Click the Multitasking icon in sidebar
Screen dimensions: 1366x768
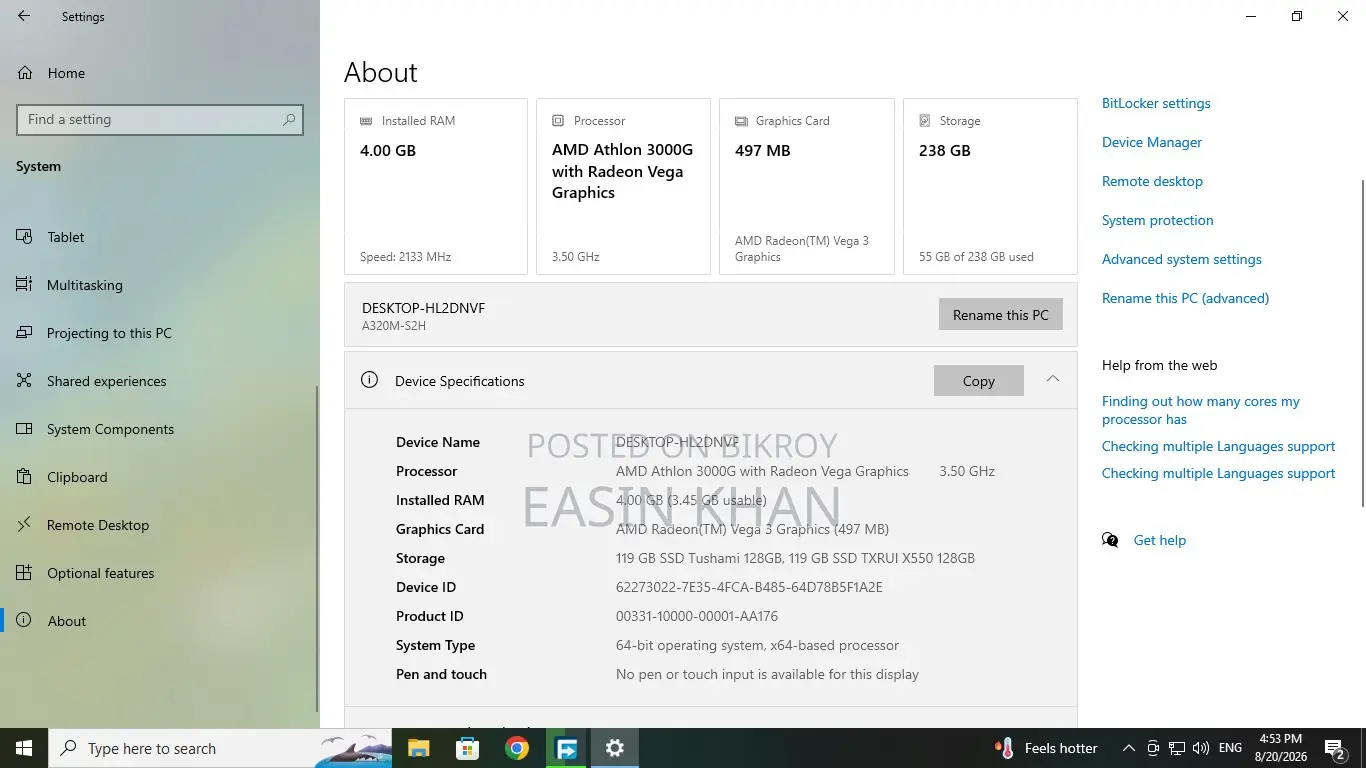25,285
